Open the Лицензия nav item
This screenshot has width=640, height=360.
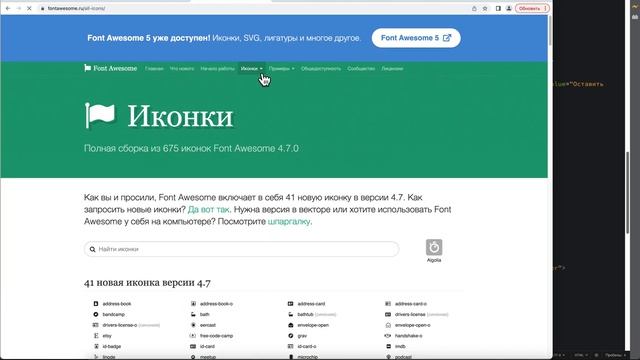pyautogui.click(x=392, y=69)
